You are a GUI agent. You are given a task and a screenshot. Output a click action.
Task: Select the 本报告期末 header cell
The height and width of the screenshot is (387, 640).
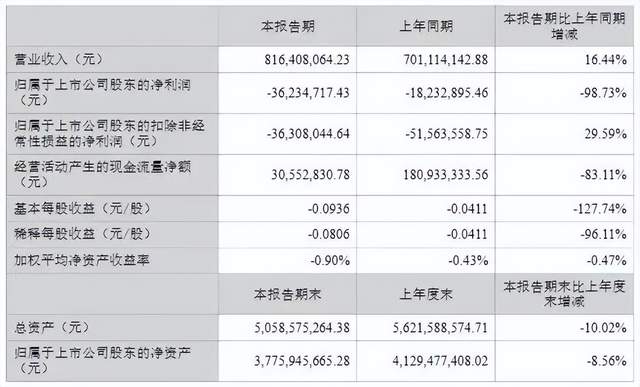(x=288, y=294)
